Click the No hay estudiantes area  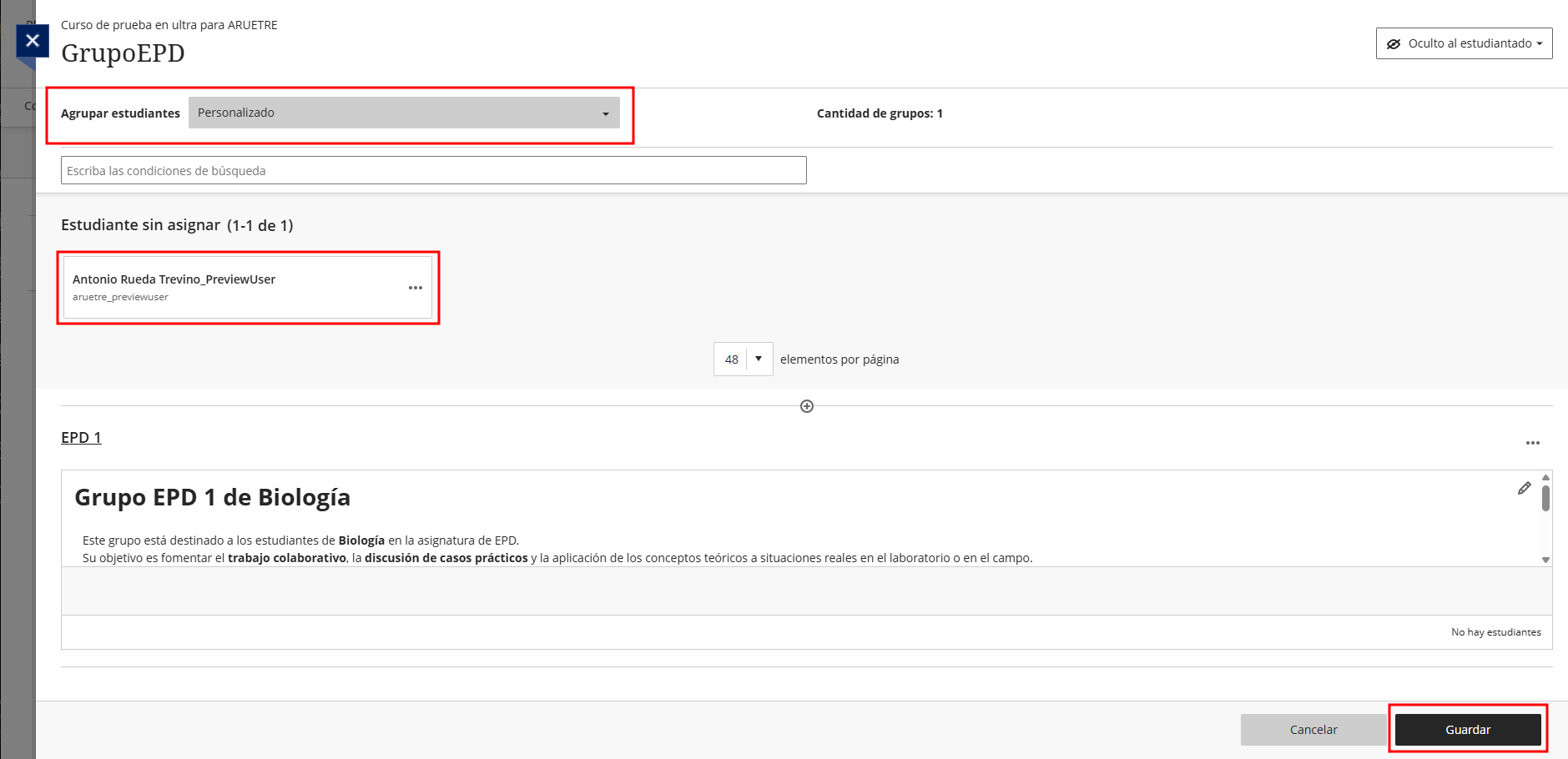tap(1495, 632)
